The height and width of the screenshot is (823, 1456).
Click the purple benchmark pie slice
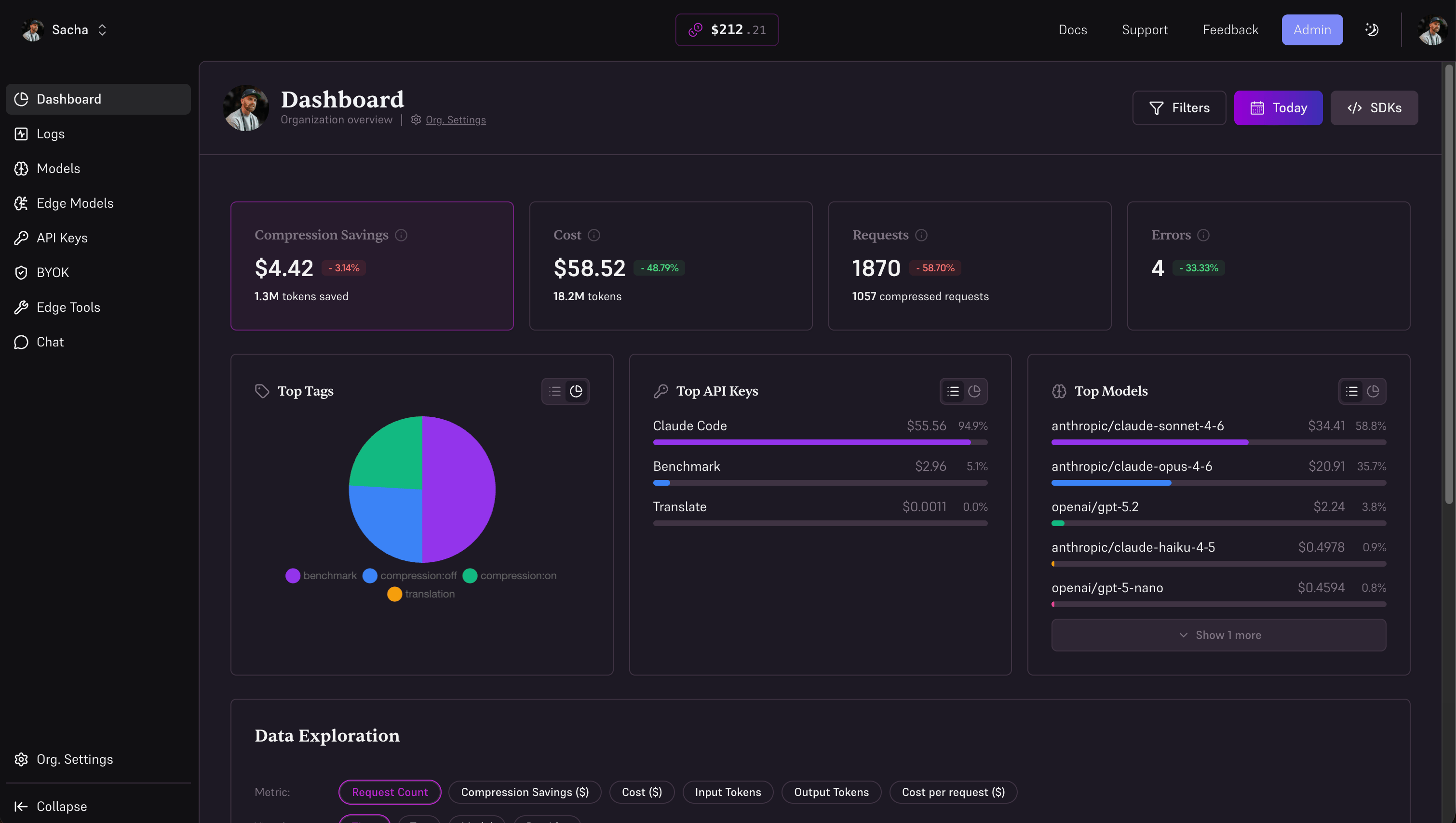(458, 489)
